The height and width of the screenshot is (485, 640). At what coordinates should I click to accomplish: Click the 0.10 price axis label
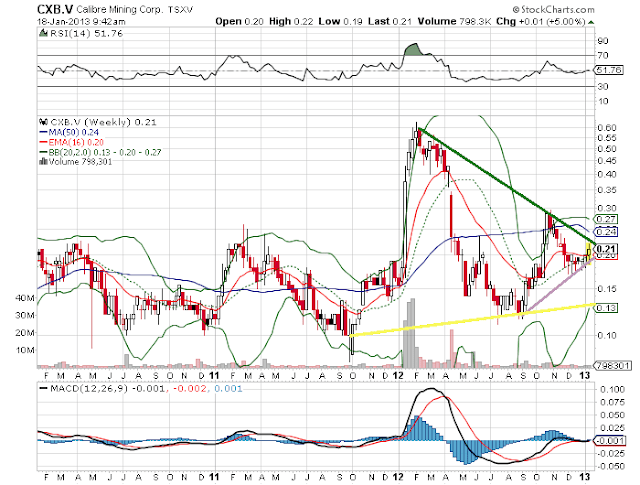coord(607,335)
